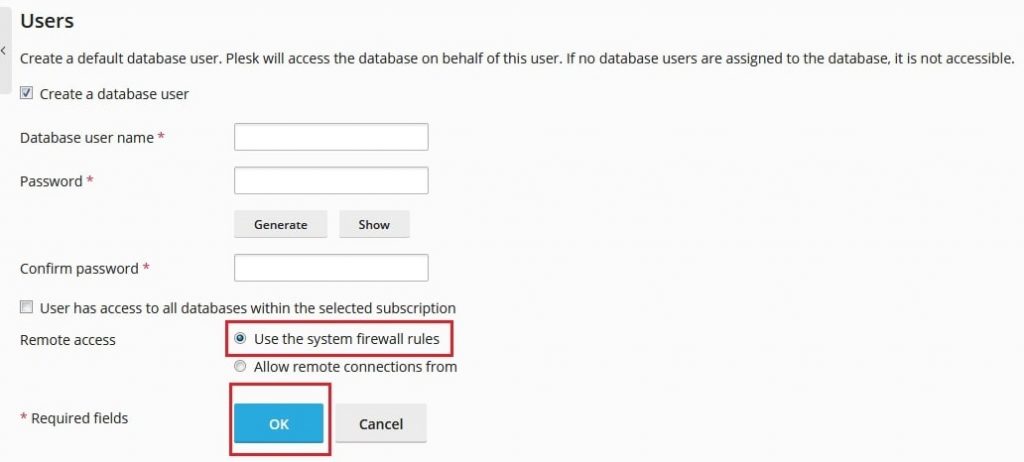Untick the Create a database user checkbox
The width and height of the screenshot is (1024, 462).
(x=26, y=93)
